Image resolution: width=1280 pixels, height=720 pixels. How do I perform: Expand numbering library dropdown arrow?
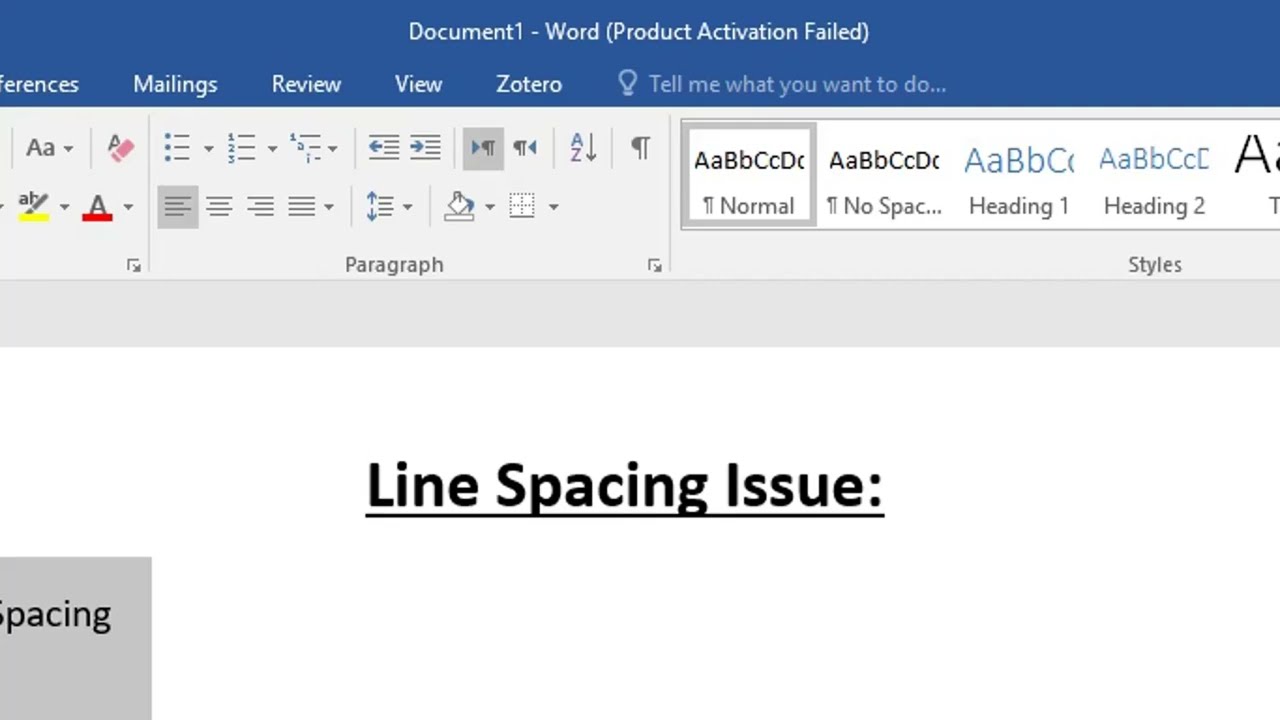pos(272,149)
